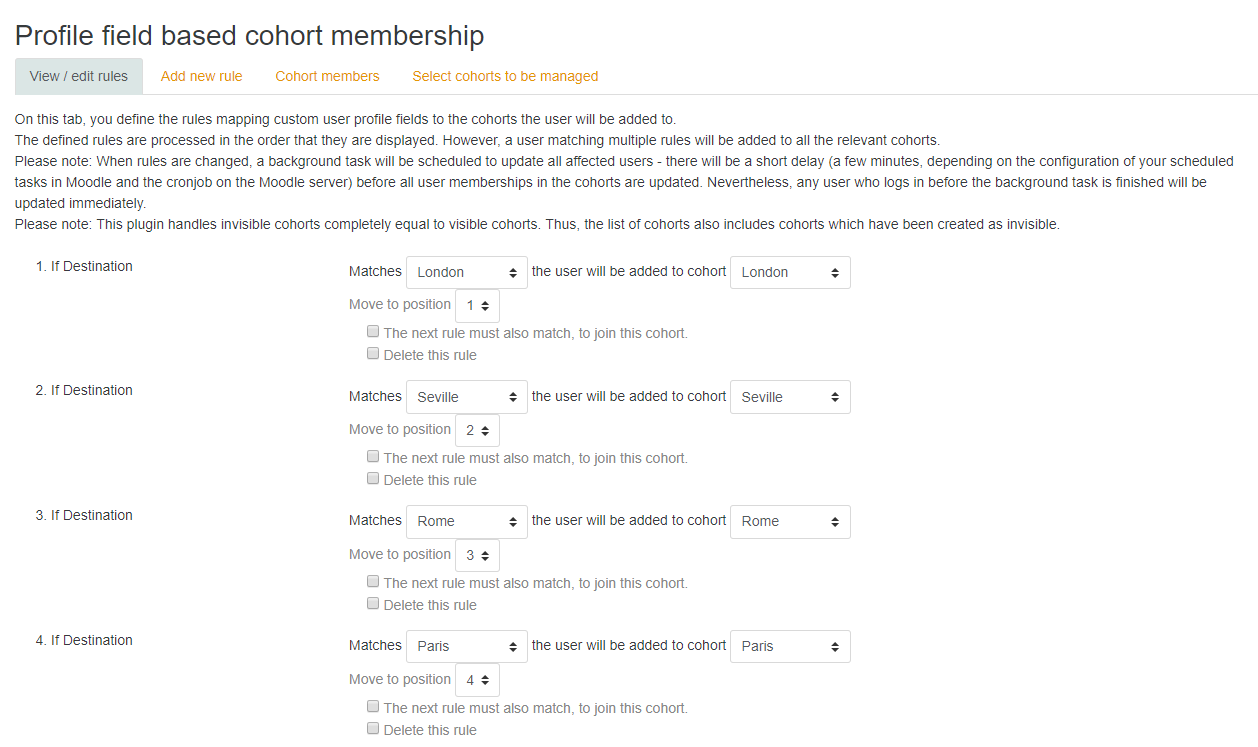Expand the Paris Matches dropdown in rule 4
Screen dimensions: 1258x747
(x=467, y=646)
